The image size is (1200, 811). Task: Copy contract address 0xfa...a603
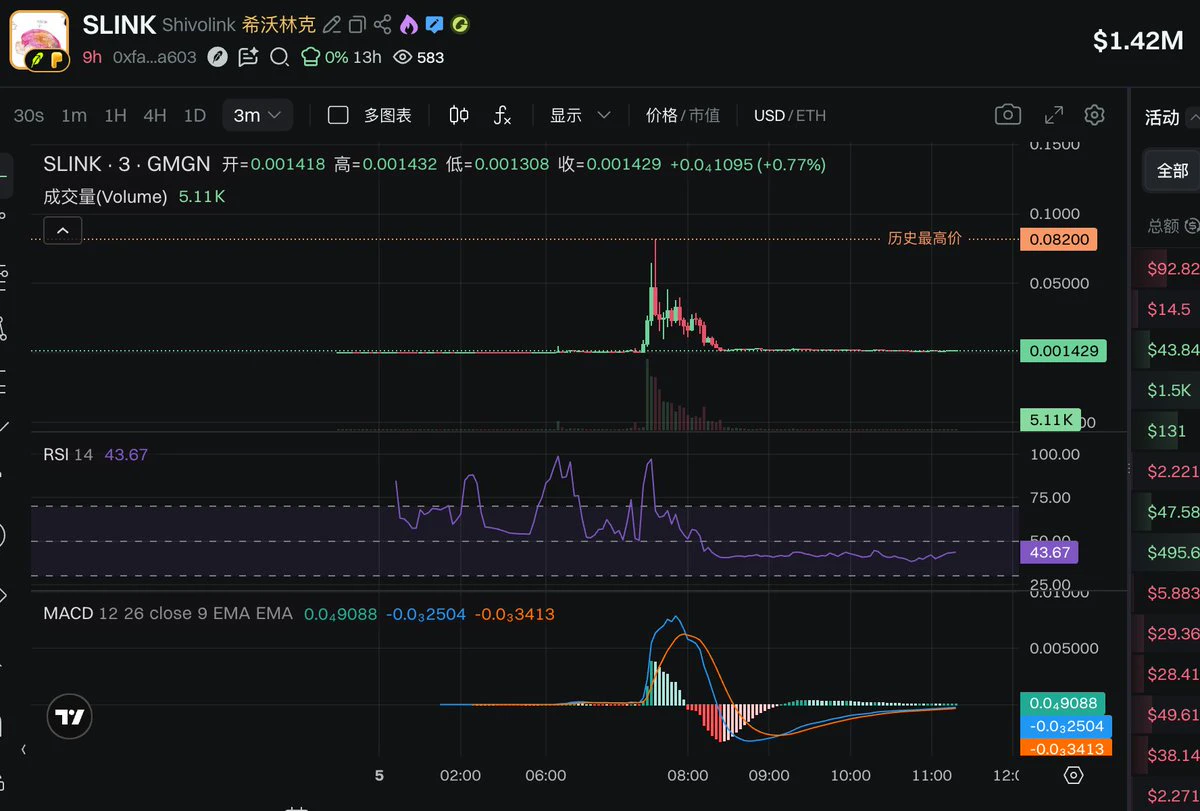[154, 57]
